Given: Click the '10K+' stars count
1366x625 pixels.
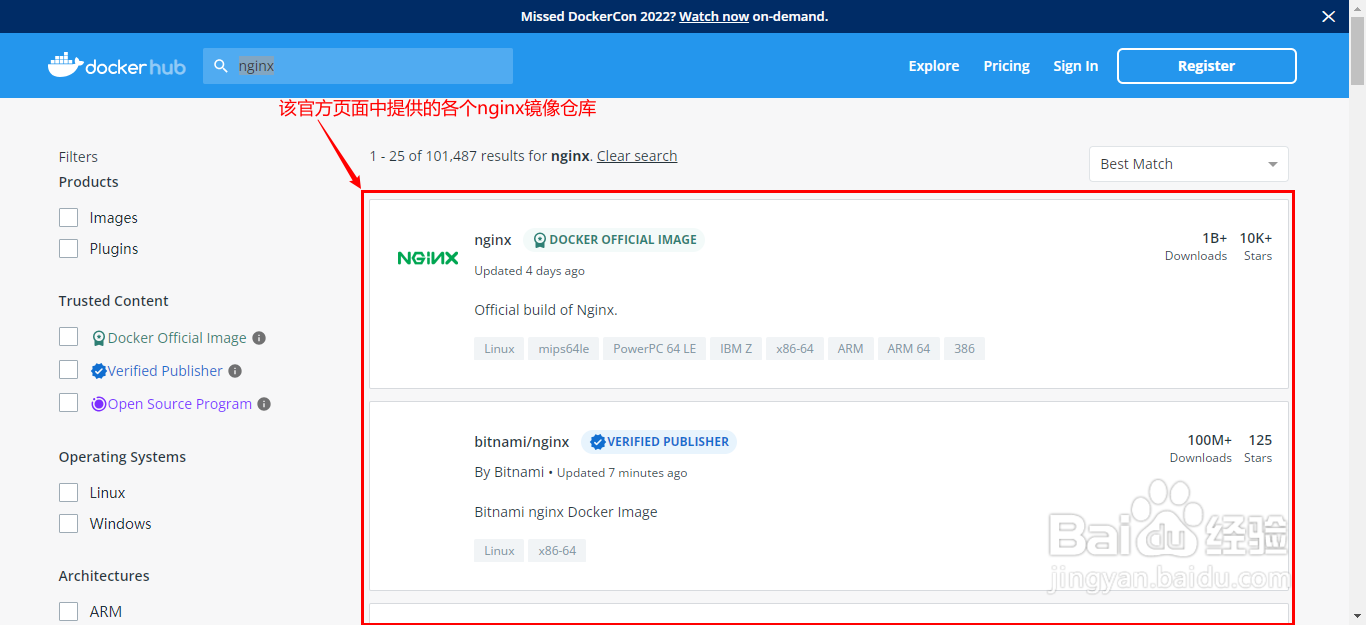Looking at the screenshot, I should click(1256, 238).
